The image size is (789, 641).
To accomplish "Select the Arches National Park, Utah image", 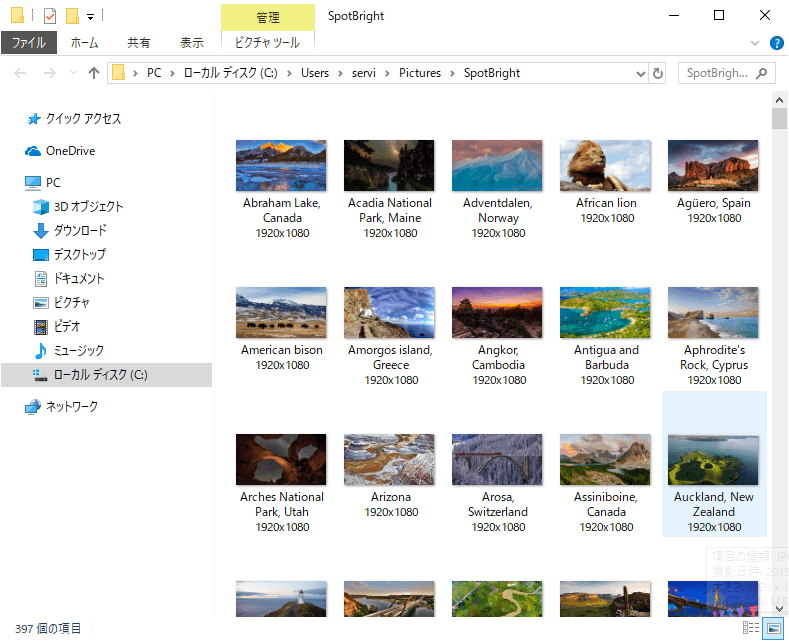I will [x=281, y=459].
